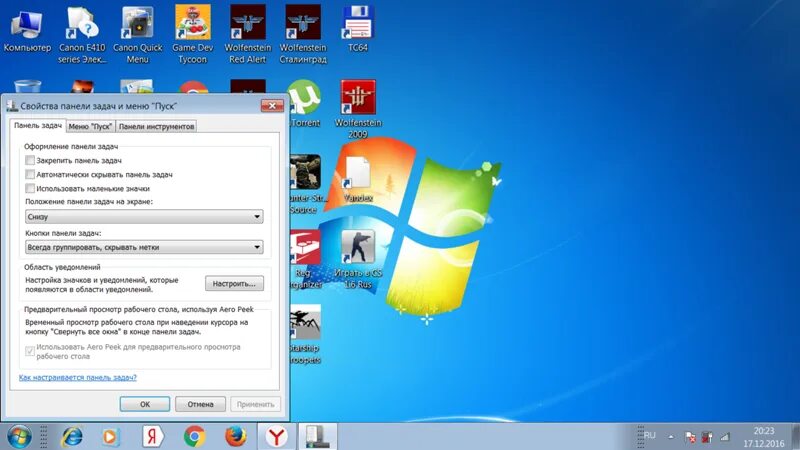Open Как настраивается панель задач? link

point(78,378)
